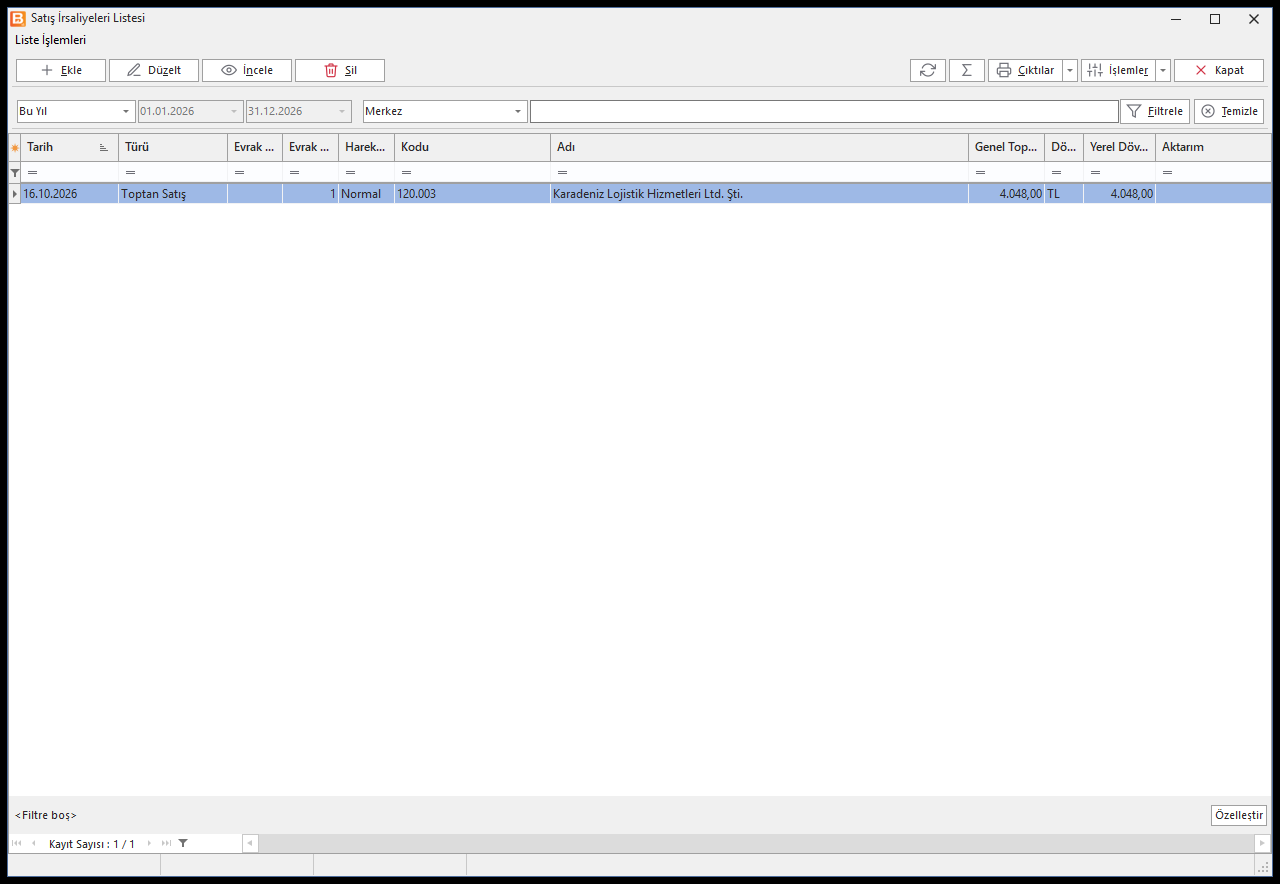This screenshot has height=884, width=1280.
Task: Click the search text input field
Action: point(824,111)
